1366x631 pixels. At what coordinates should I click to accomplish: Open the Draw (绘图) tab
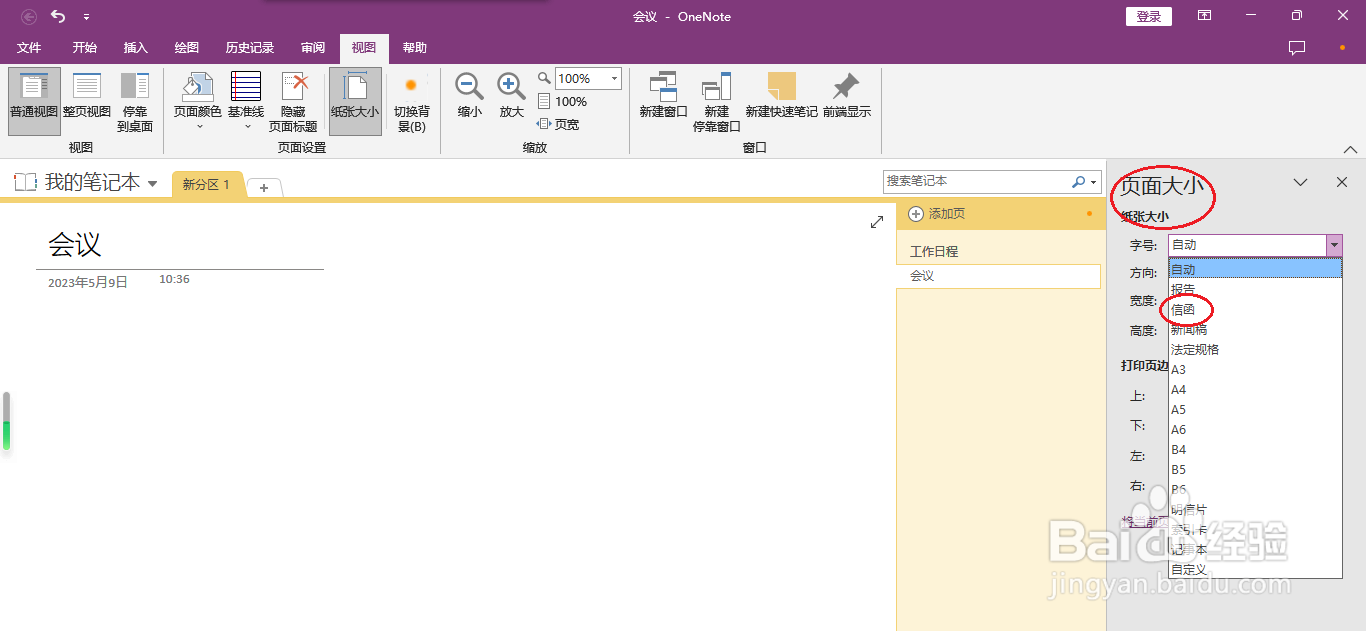pos(186,48)
